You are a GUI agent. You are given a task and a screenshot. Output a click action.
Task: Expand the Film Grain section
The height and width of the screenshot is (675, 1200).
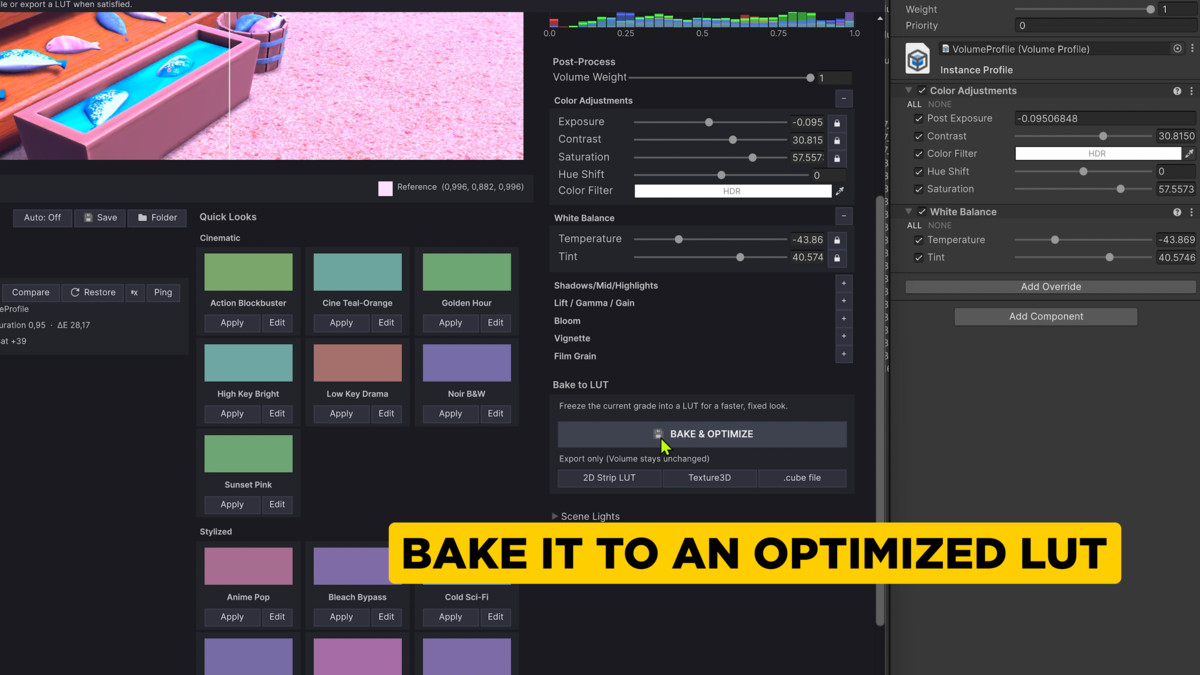(x=844, y=355)
